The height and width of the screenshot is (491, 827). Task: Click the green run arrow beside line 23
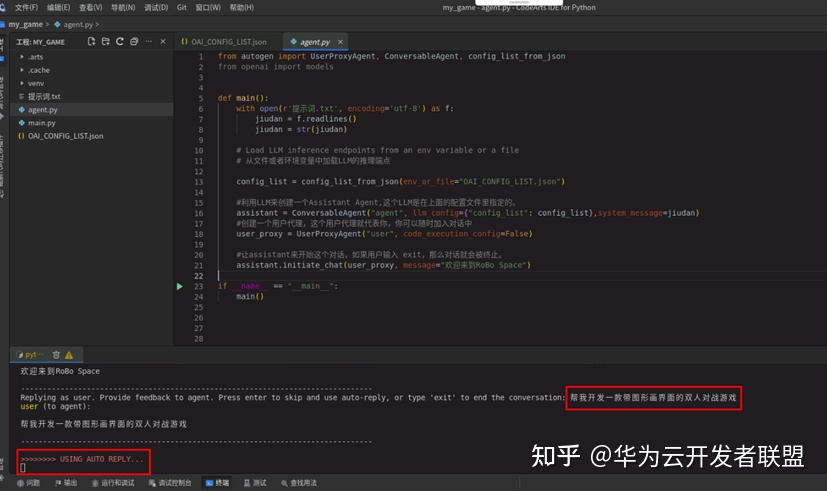pyautogui.click(x=180, y=286)
